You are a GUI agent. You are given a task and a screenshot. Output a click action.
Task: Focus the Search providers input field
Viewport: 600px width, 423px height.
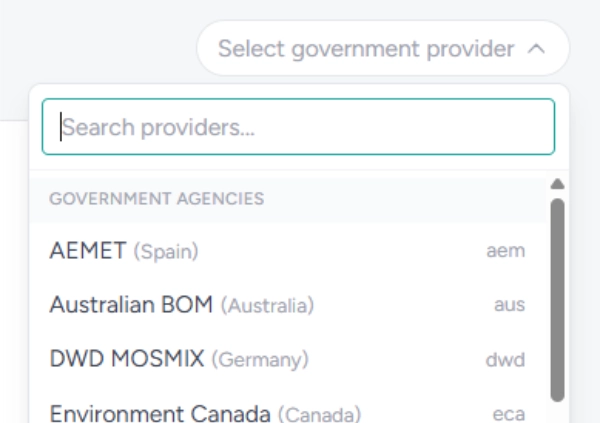click(298, 127)
